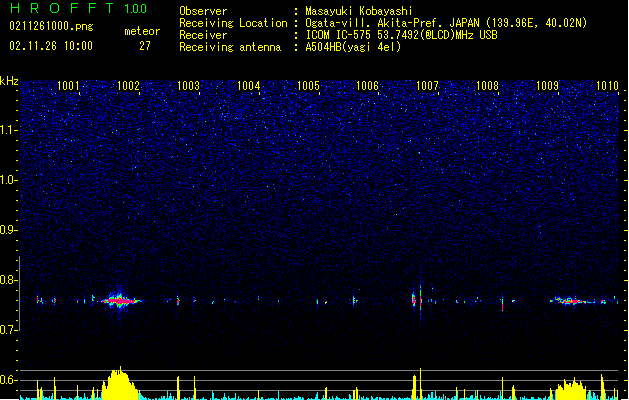Click time marker 1004

248,86
